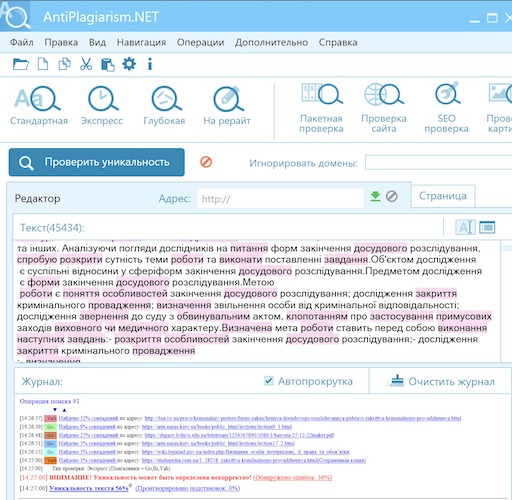Viewport: 512px width, 500px height.
Task: Open the Операции menu
Action: click(200, 42)
